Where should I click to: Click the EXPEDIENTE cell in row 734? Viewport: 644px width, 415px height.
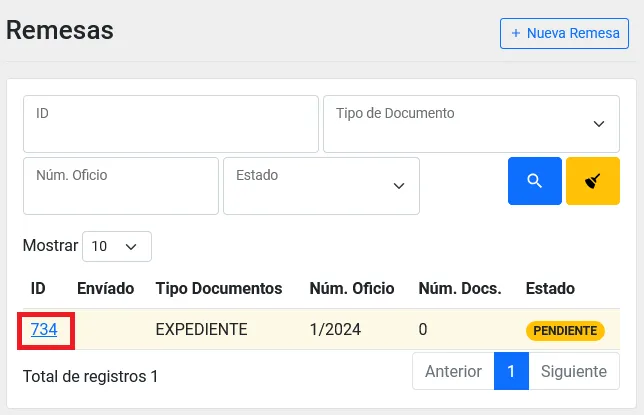[x=201, y=330]
